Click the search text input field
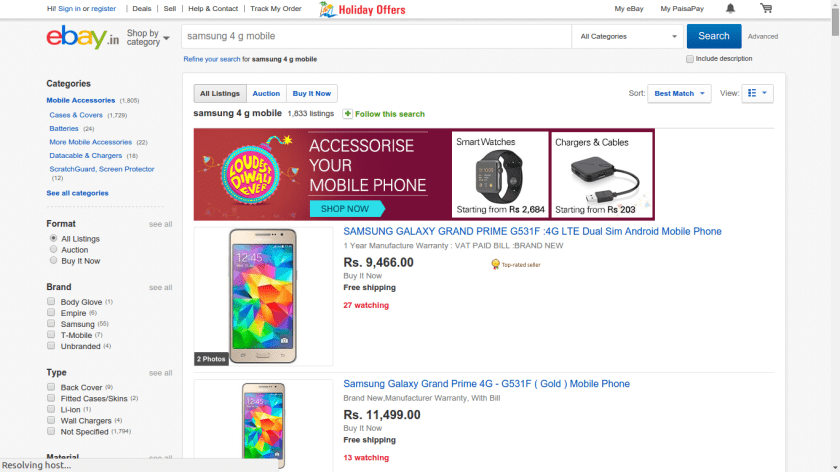Viewport: 840px width, 472px height. 376,37
